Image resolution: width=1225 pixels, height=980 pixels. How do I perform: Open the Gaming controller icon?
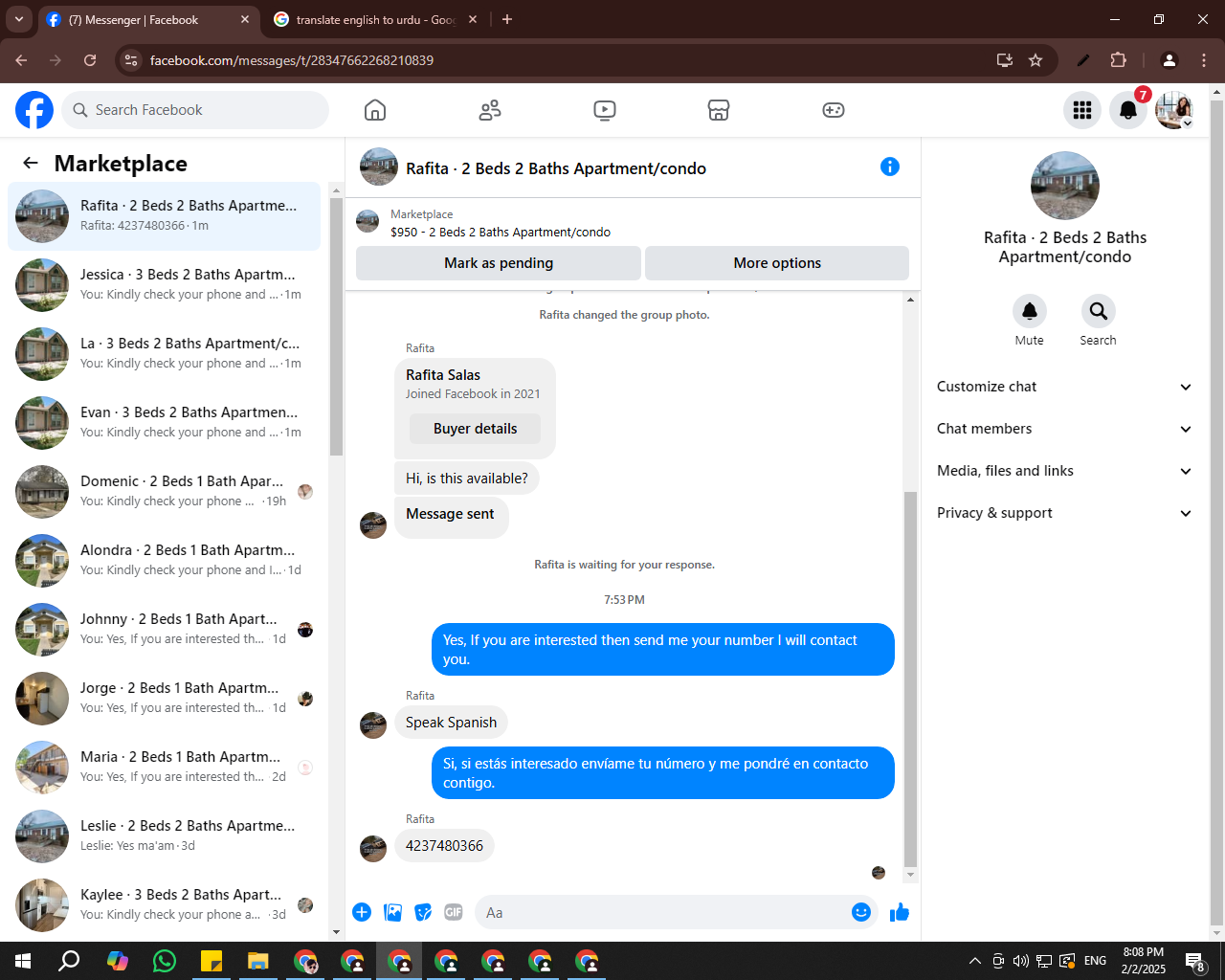pyautogui.click(x=834, y=110)
